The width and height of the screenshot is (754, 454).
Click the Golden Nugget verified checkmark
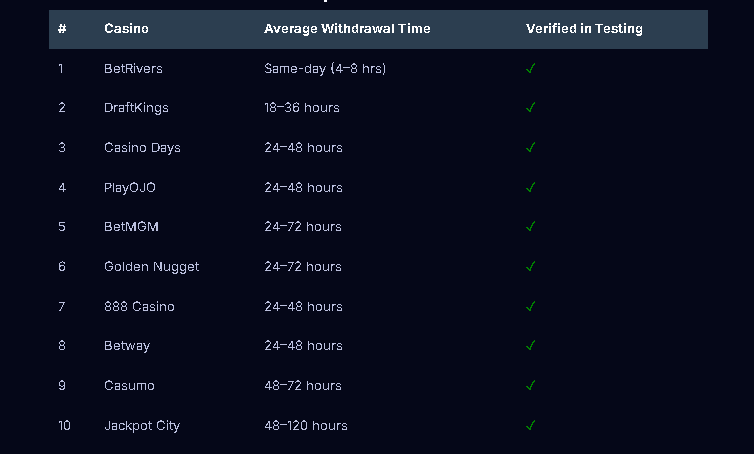click(531, 266)
